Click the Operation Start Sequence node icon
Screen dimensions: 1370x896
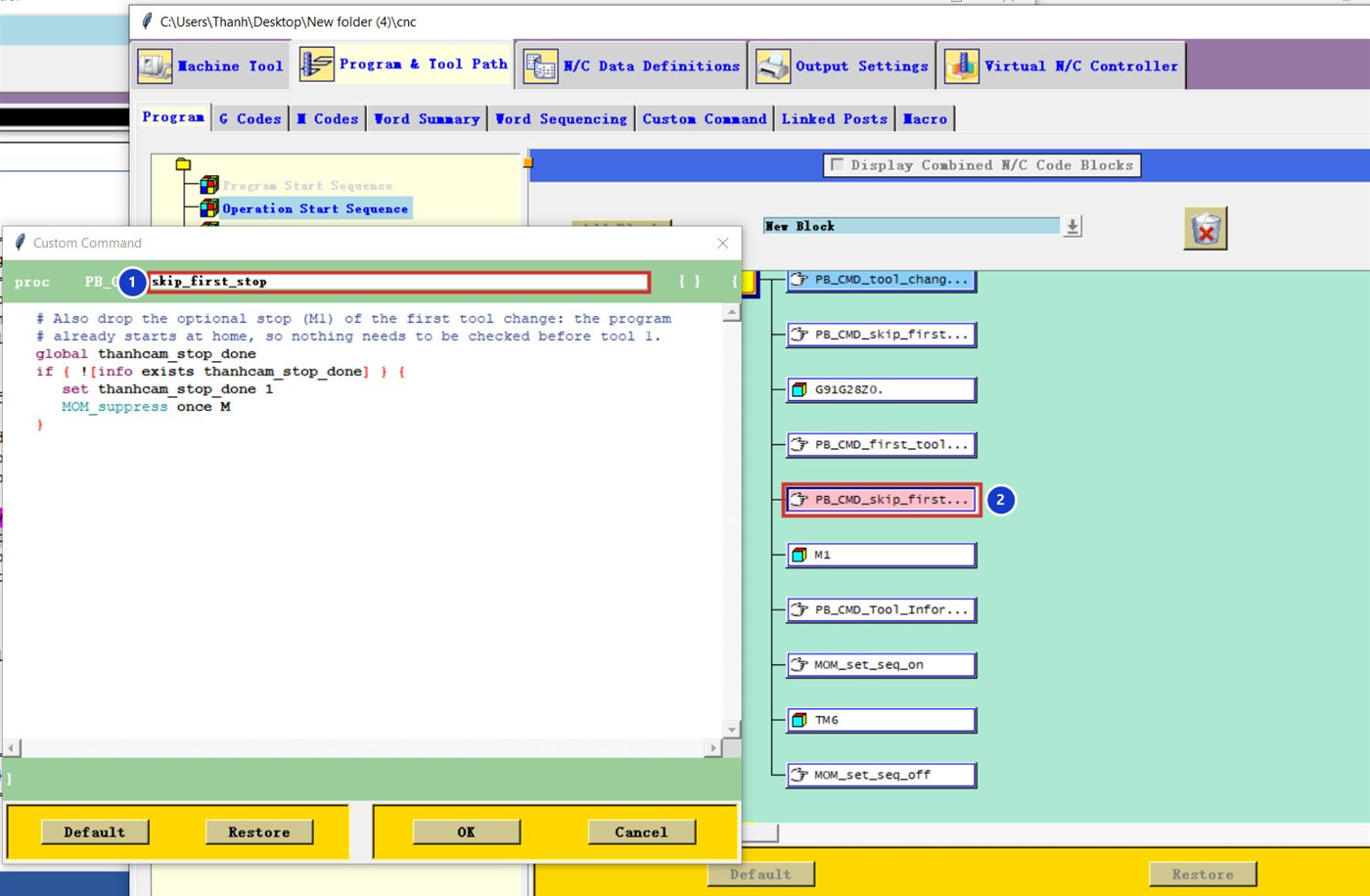(x=208, y=208)
